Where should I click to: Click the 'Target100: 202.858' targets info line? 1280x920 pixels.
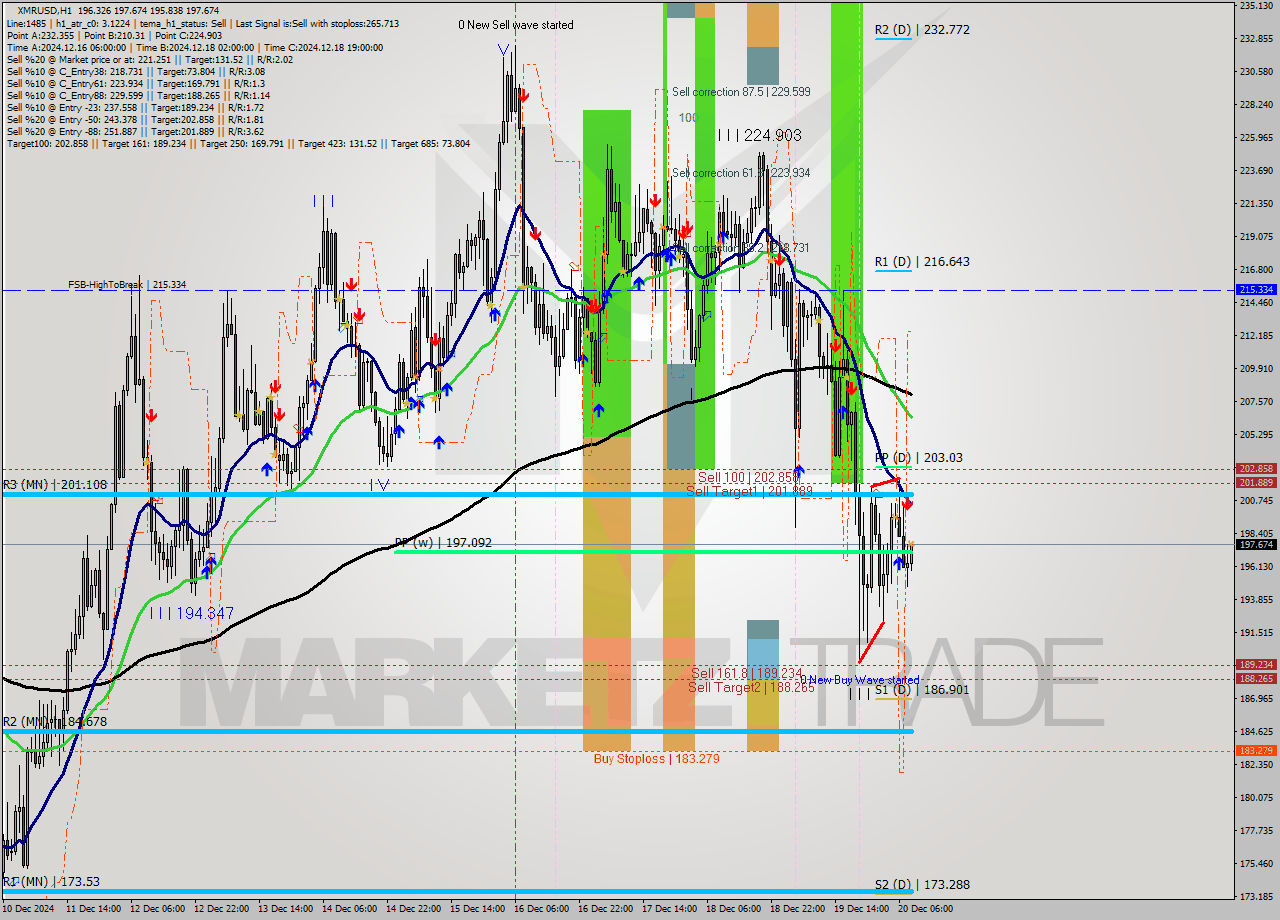[238, 143]
